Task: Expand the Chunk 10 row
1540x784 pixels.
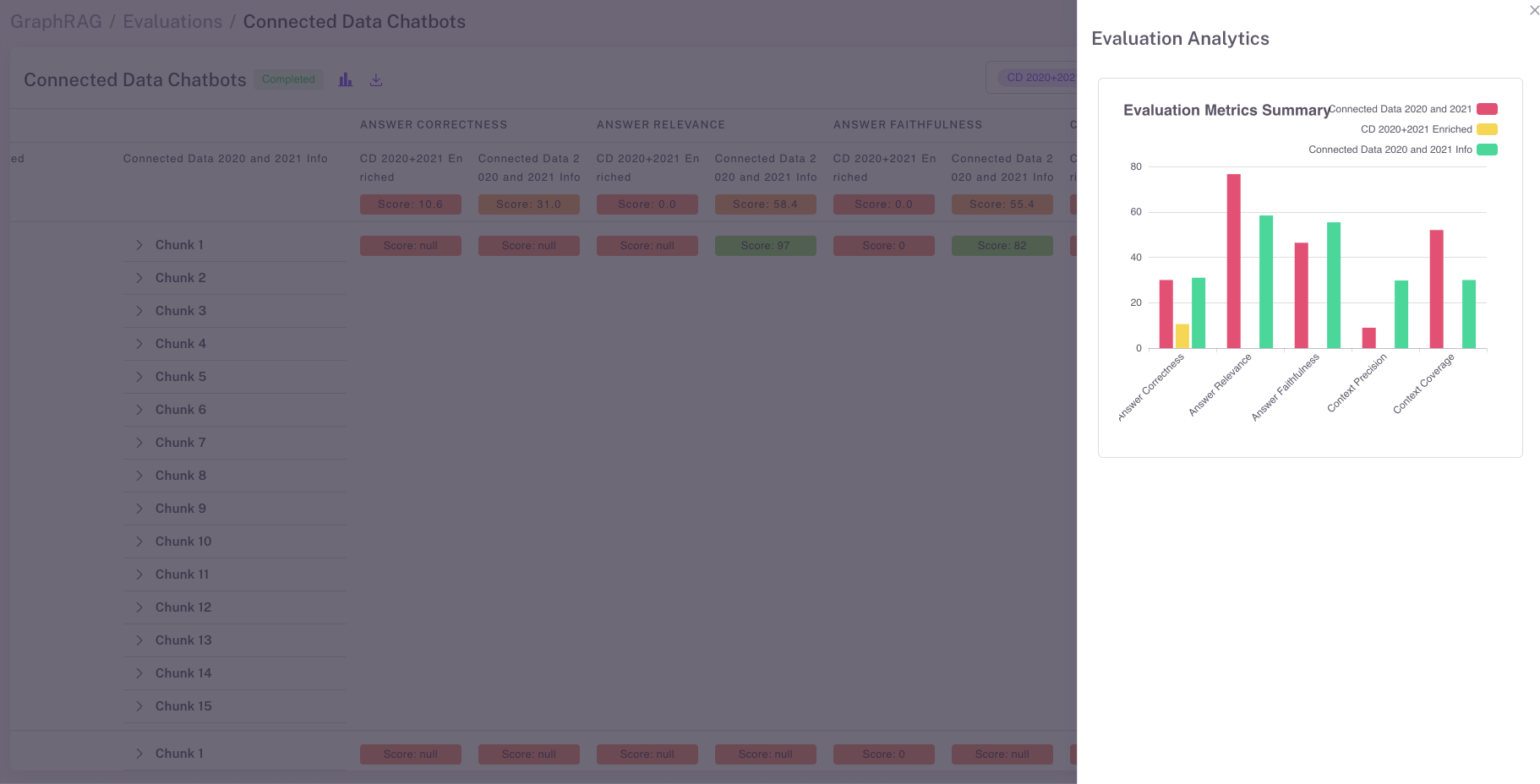Action: pos(139,542)
